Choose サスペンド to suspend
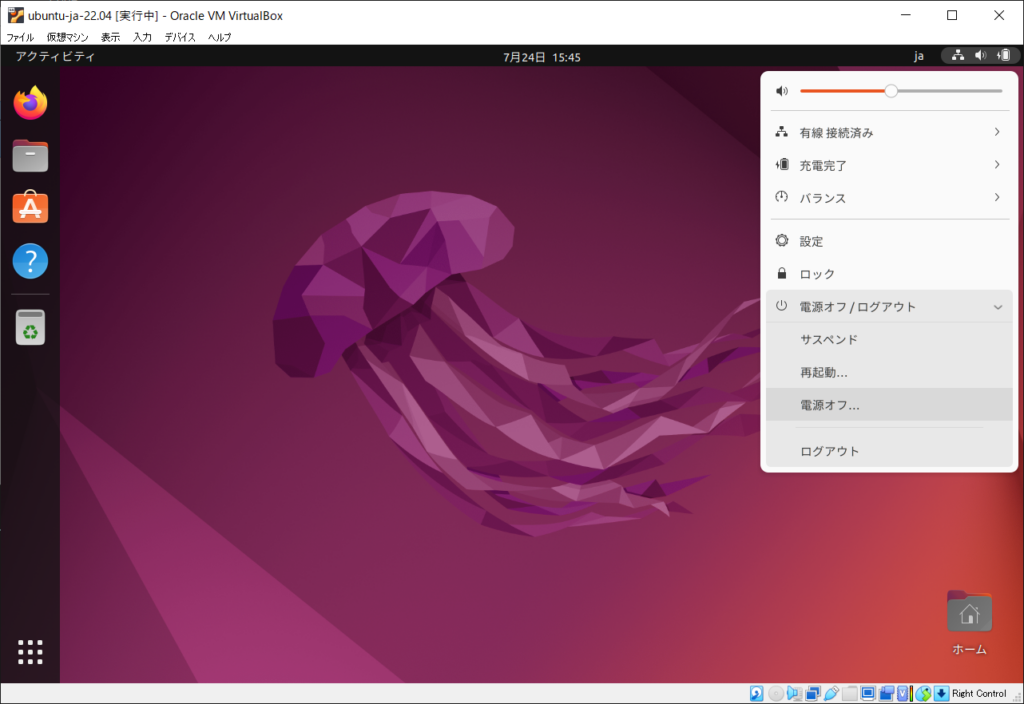This screenshot has height=704, width=1024. click(x=829, y=339)
